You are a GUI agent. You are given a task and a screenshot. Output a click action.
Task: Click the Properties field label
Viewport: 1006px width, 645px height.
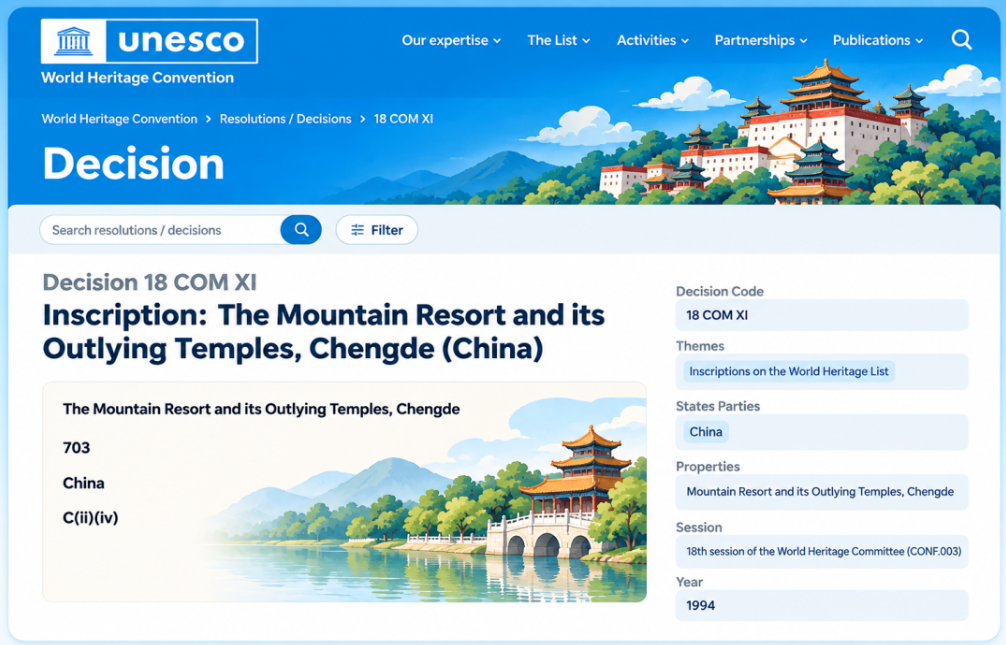pyautogui.click(x=708, y=467)
